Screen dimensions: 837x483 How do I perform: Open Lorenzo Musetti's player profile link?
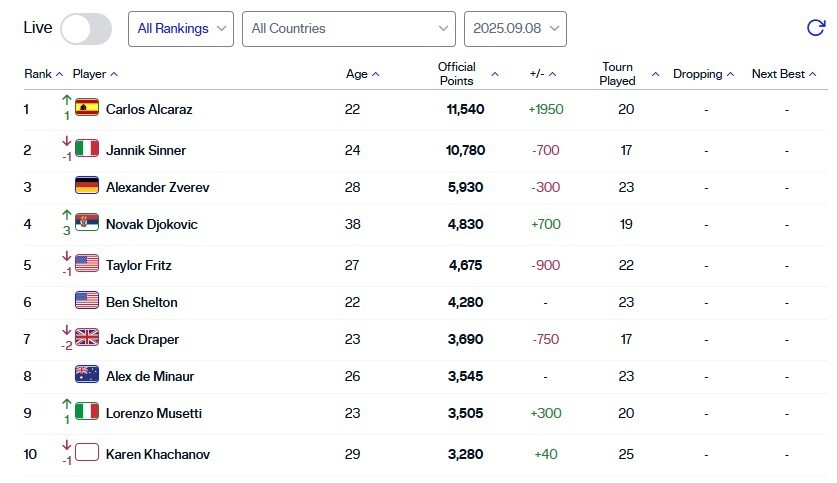pos(155,413)
